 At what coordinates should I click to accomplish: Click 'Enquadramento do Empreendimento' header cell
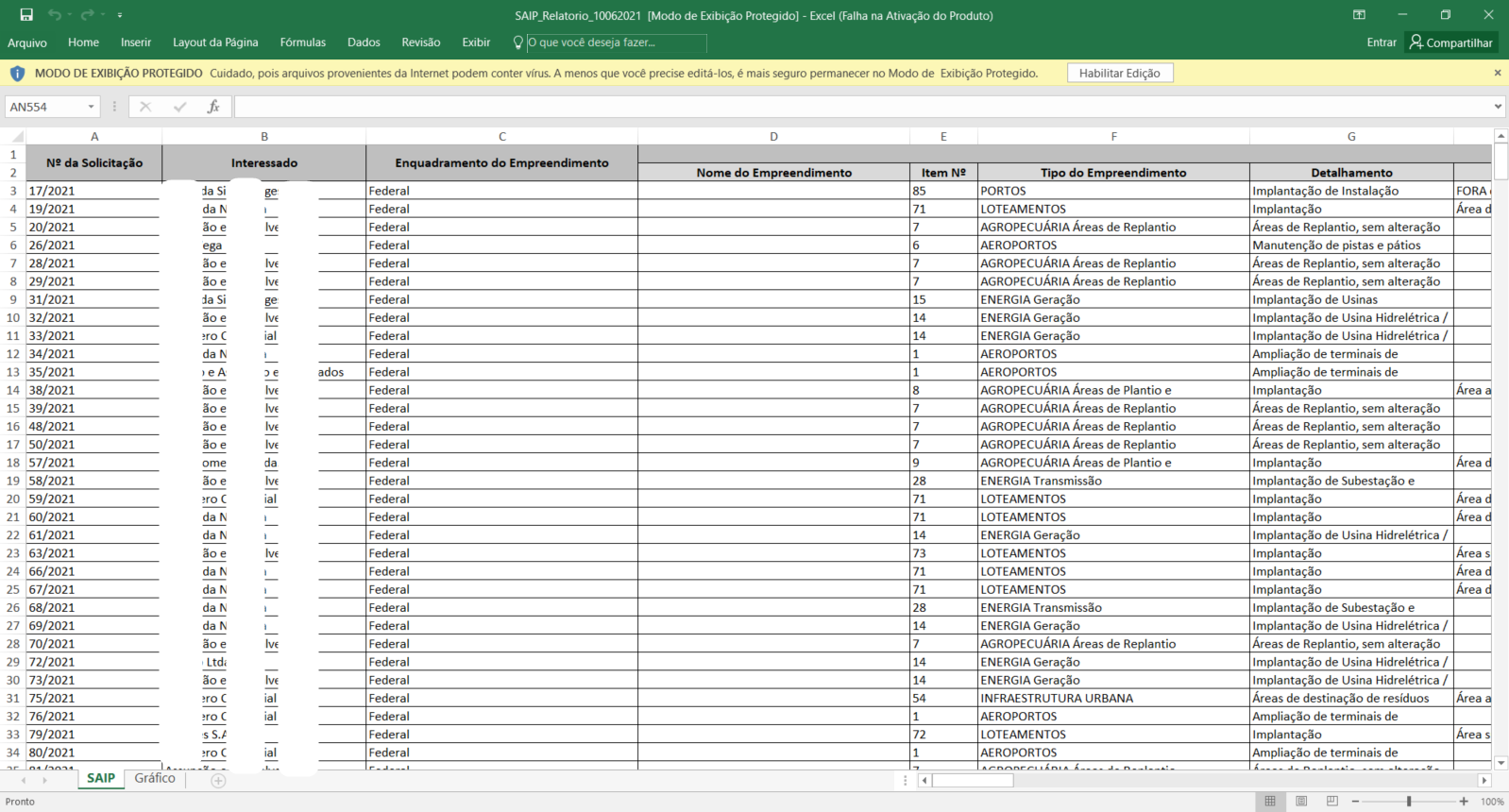(502, 163)
